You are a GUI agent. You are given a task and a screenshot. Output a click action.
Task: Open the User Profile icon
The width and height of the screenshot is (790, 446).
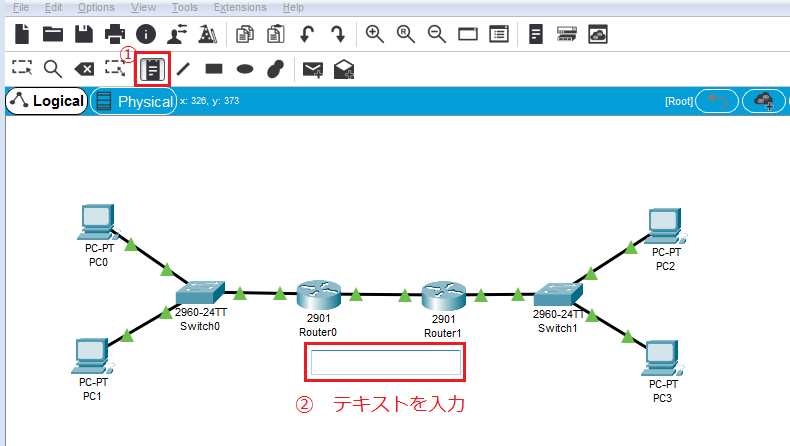tap(177, 34)
